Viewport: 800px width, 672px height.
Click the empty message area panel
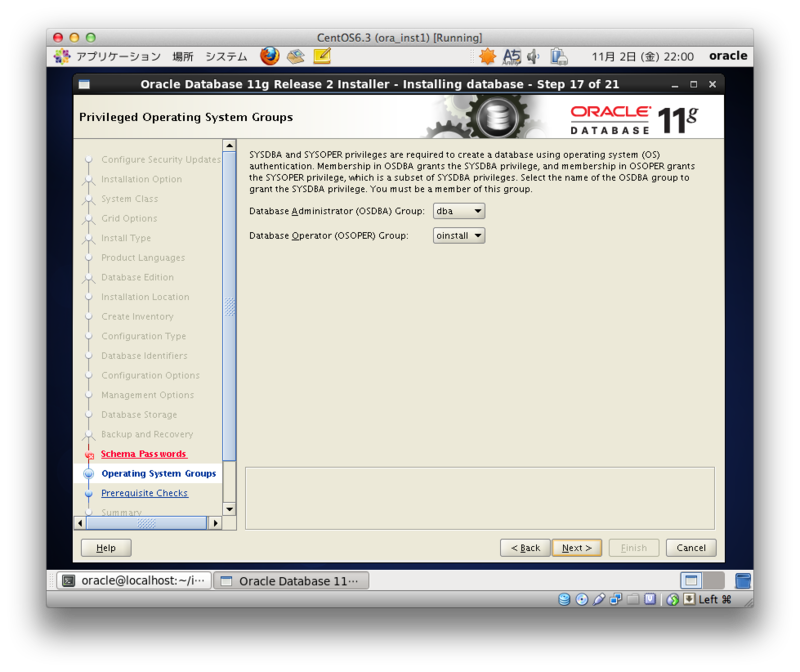(480, 498)
